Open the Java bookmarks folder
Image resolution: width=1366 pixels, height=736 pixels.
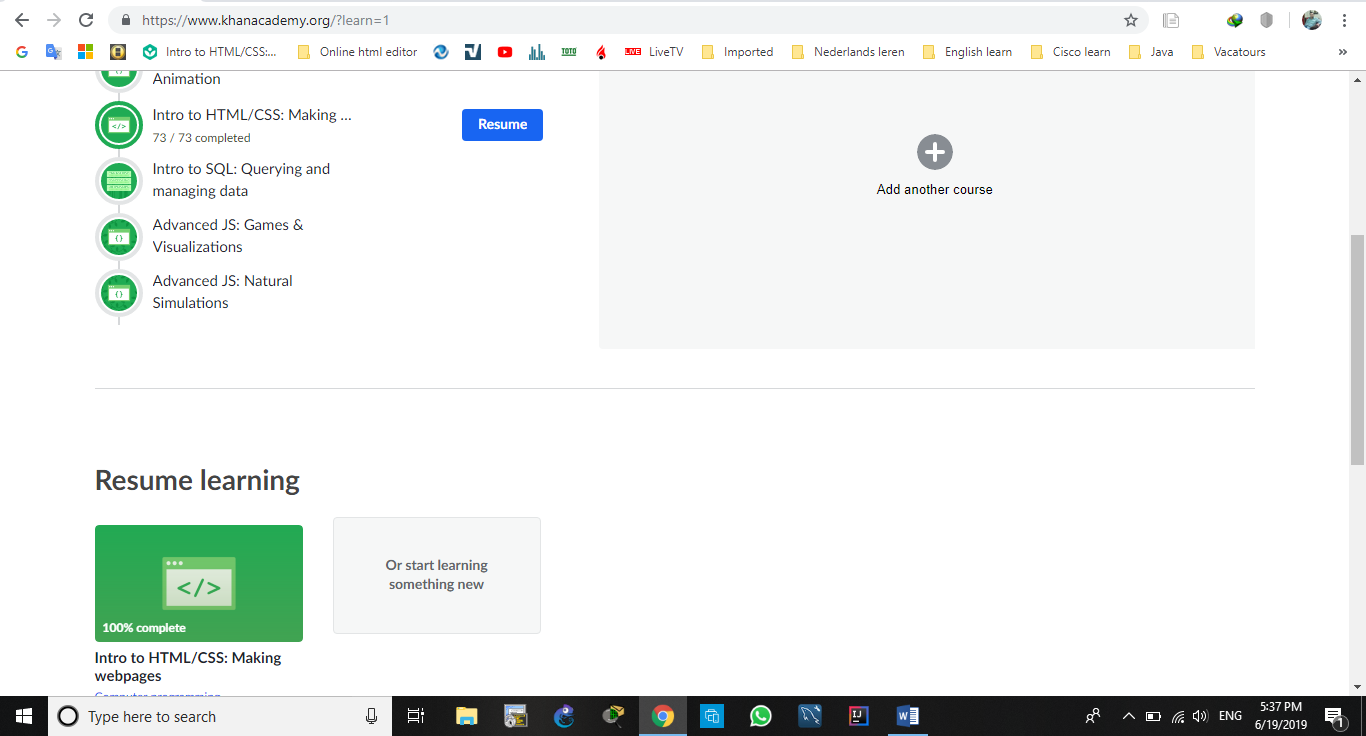pyautogui.click(x=1151, y=52)
